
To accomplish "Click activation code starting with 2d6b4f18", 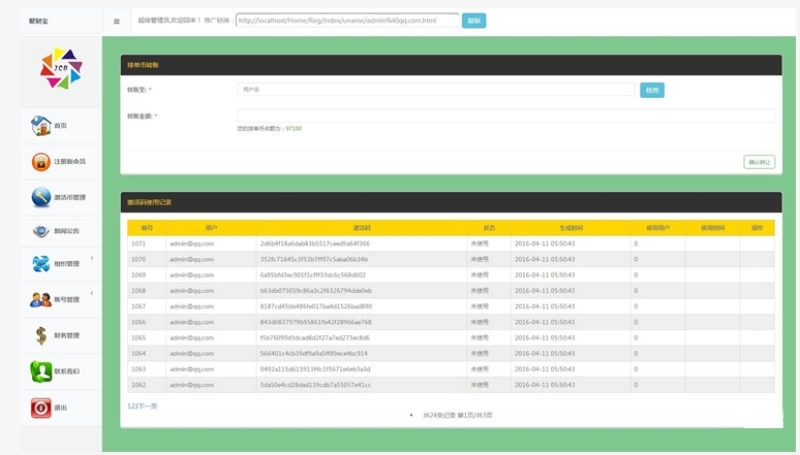I will point(315,244).
